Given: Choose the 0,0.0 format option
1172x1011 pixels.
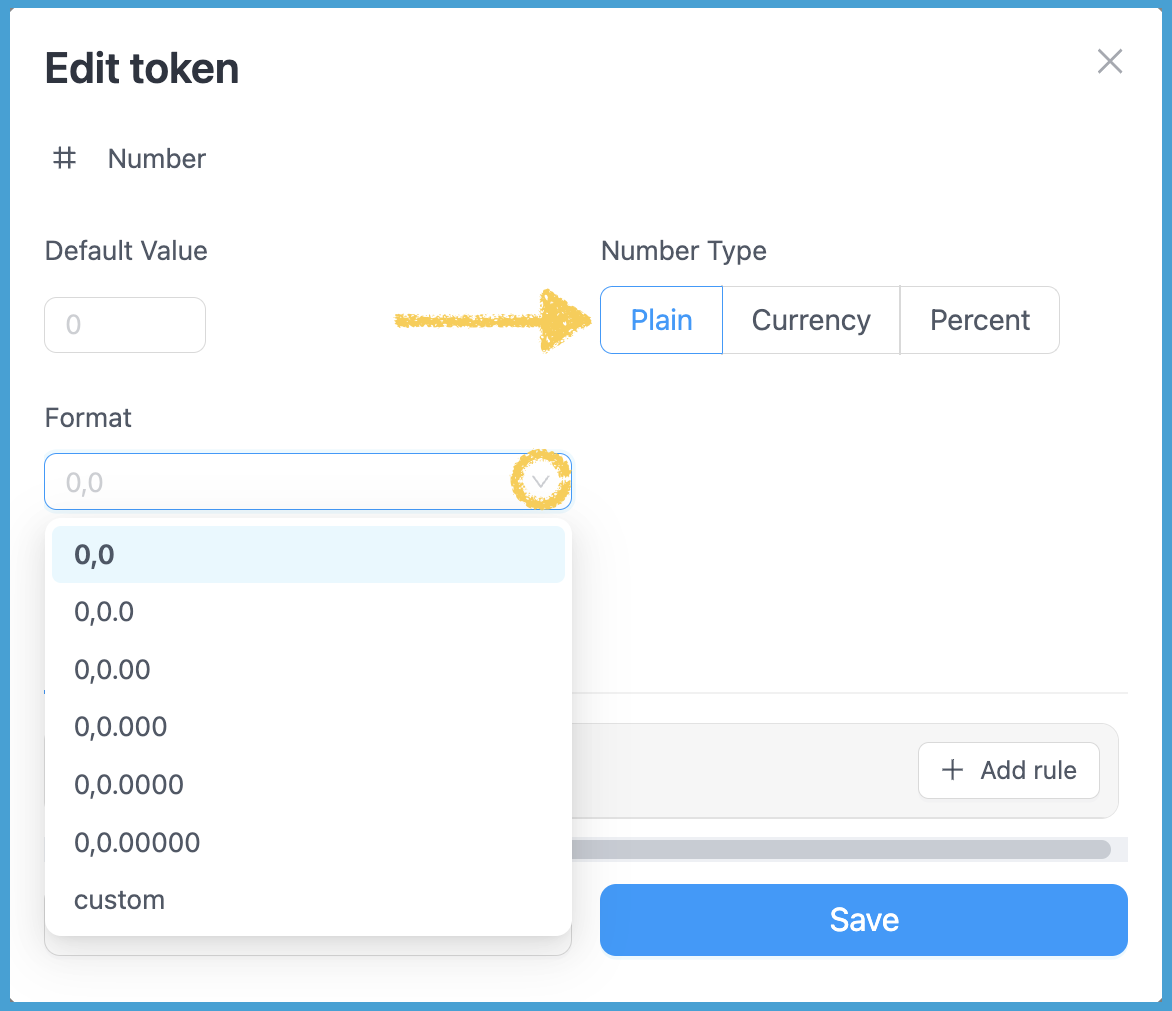Looking at the screenshot, I should (308, 612).
